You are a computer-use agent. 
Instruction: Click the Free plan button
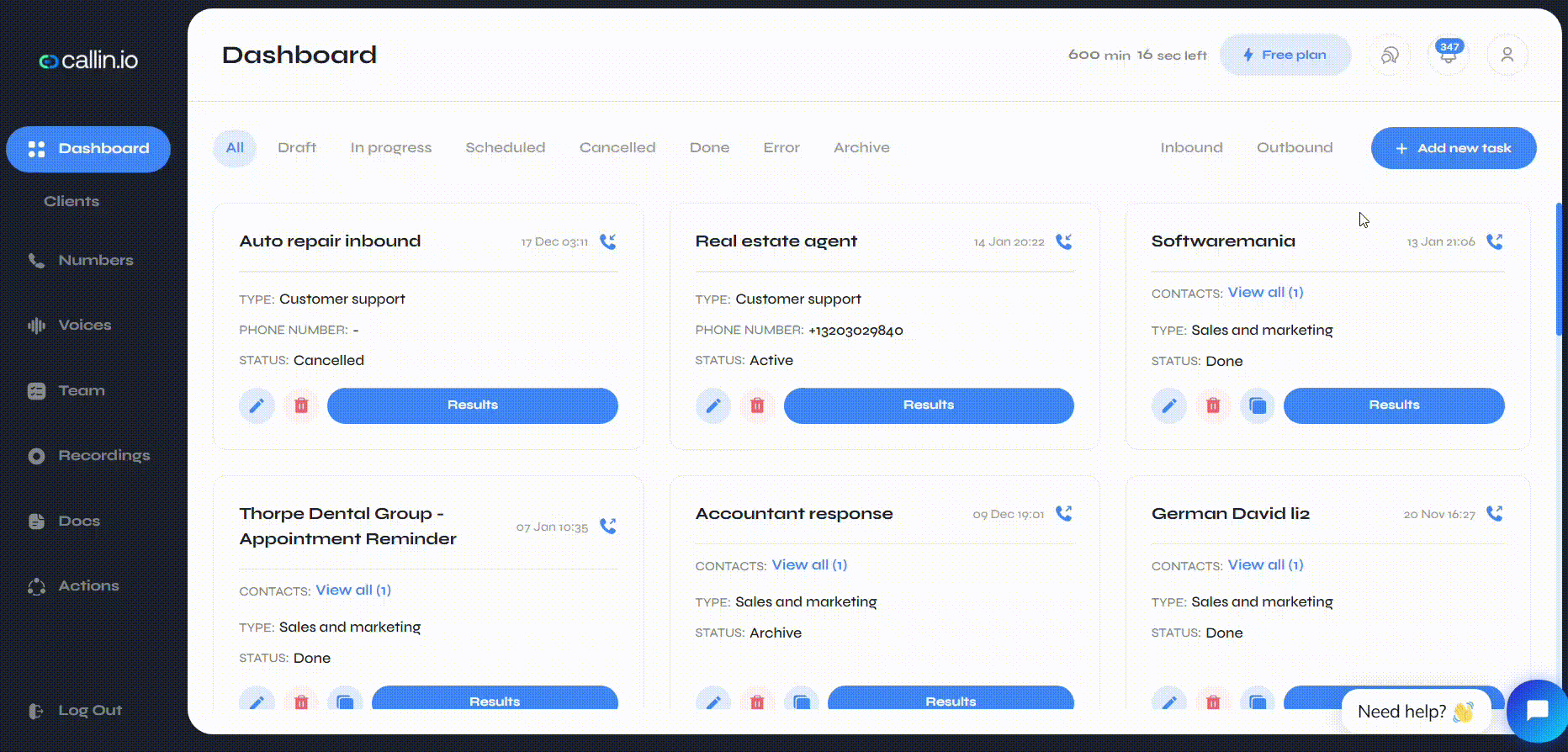tap(1285, 55)
